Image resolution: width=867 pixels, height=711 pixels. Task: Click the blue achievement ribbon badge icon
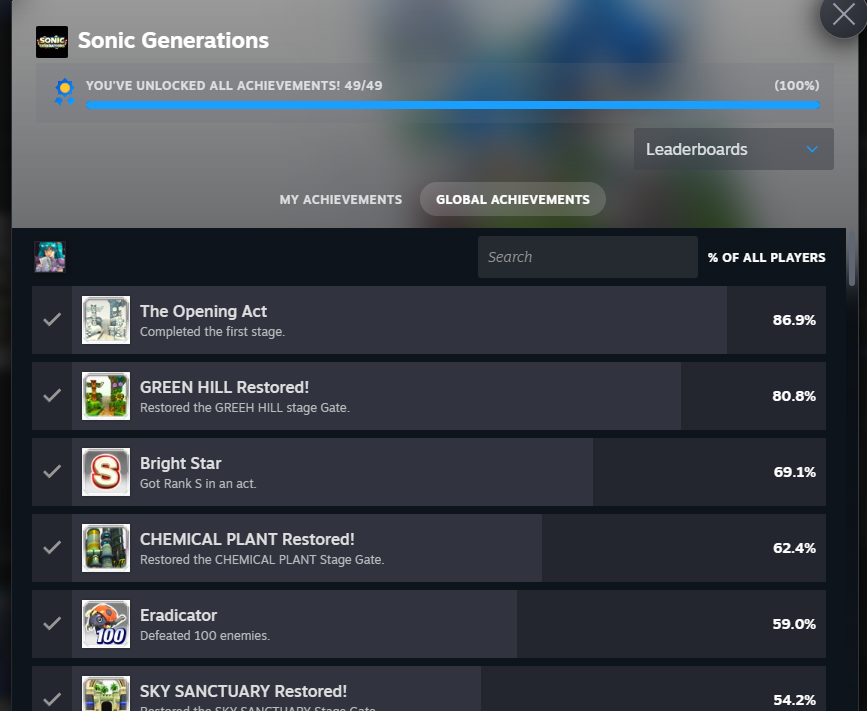click(65, 91)
